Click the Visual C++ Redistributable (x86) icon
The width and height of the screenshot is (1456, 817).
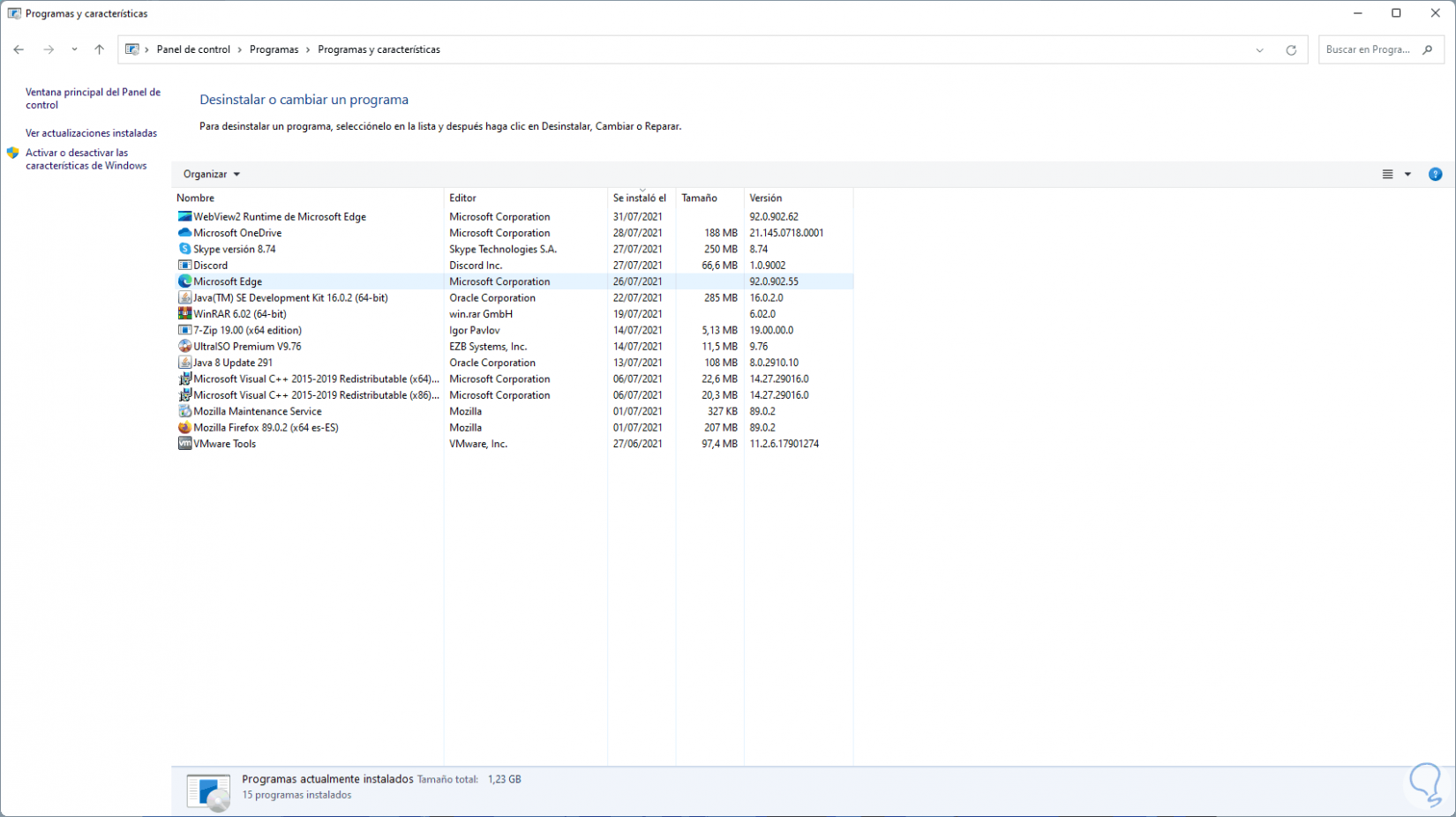pos(184,395)
